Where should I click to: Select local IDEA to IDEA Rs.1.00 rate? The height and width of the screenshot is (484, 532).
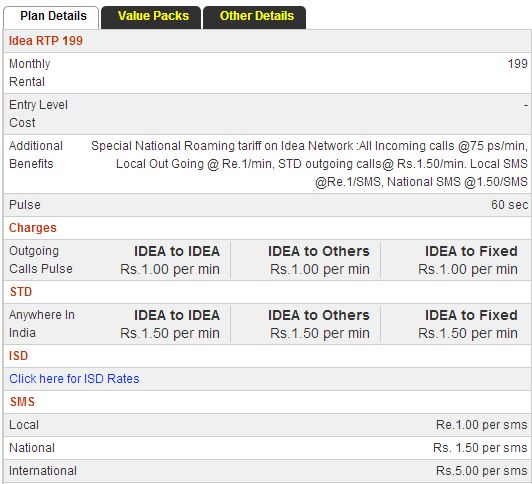click(170, 269)
